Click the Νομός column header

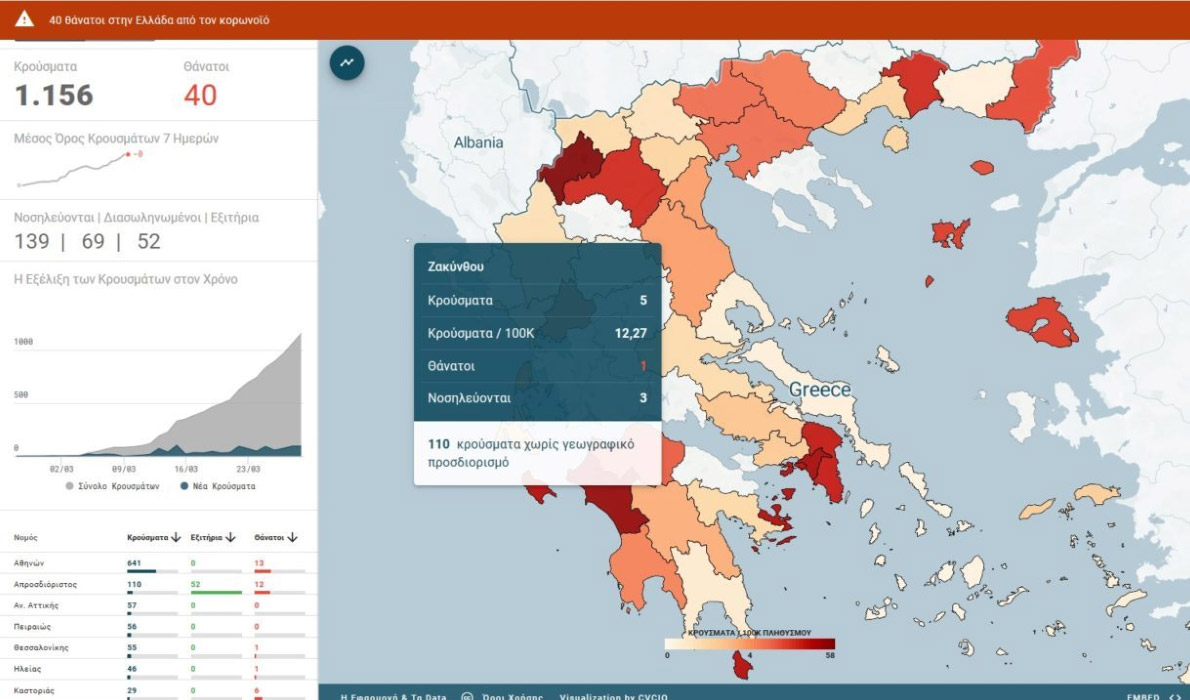point(26,538)
